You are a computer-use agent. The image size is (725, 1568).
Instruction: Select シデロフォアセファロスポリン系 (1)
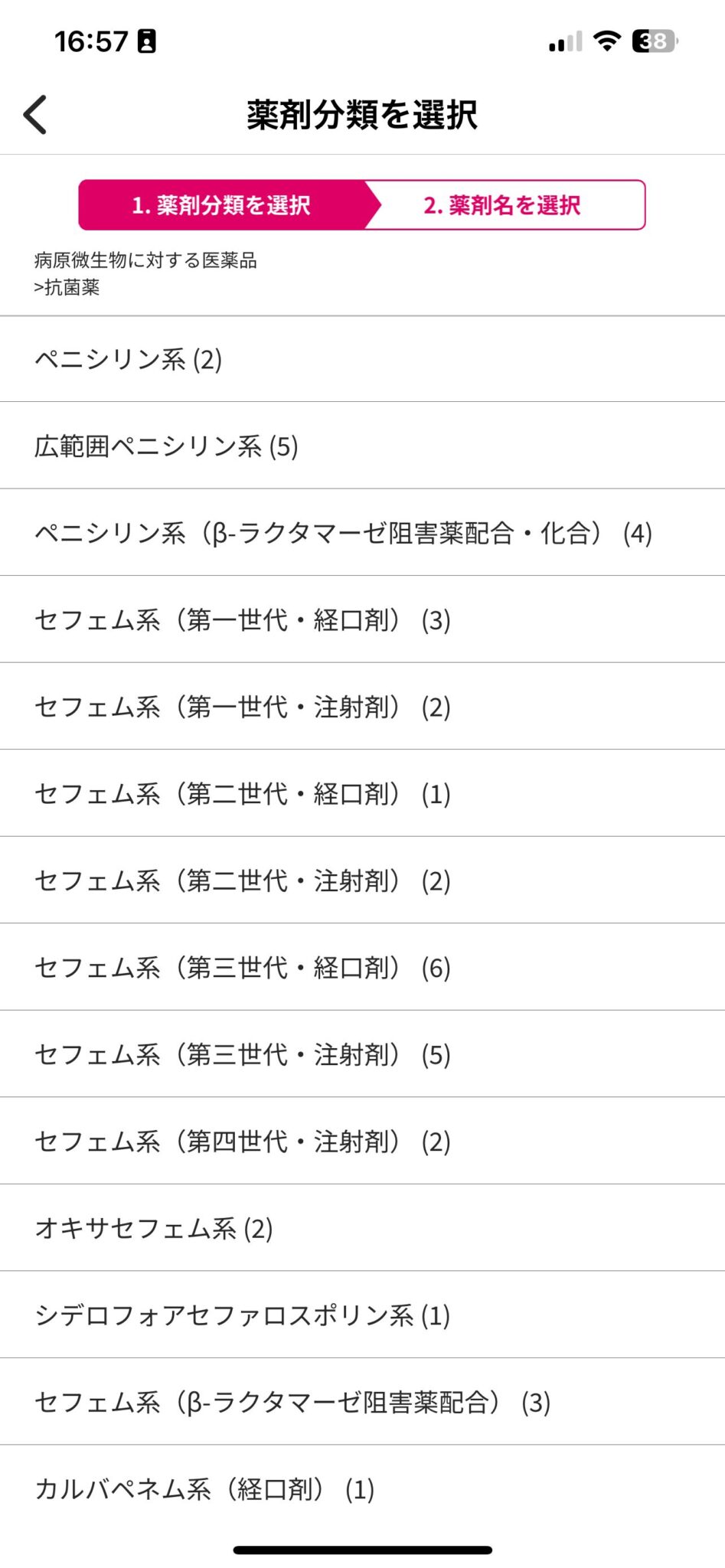[x=243, y=1315]
